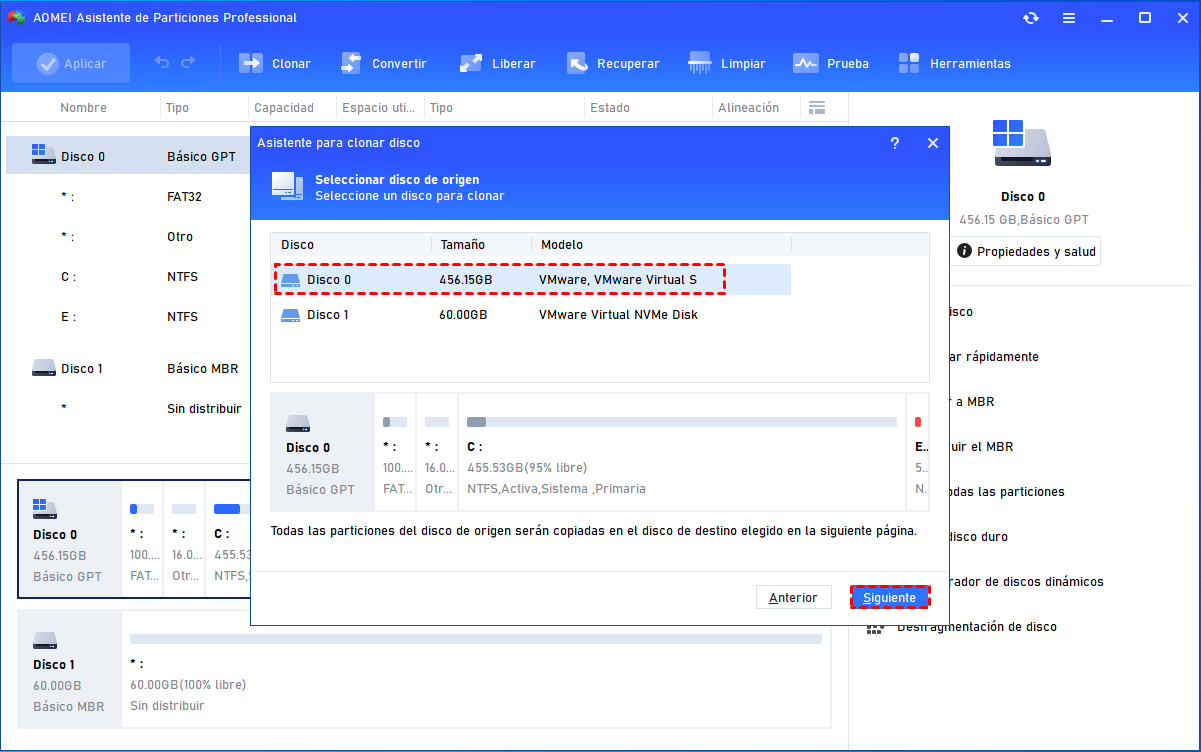The height and width of the screenshot is (752, 1201).
Task: Open the Herramientas toolbar menu
Action: tap(955, 63)
